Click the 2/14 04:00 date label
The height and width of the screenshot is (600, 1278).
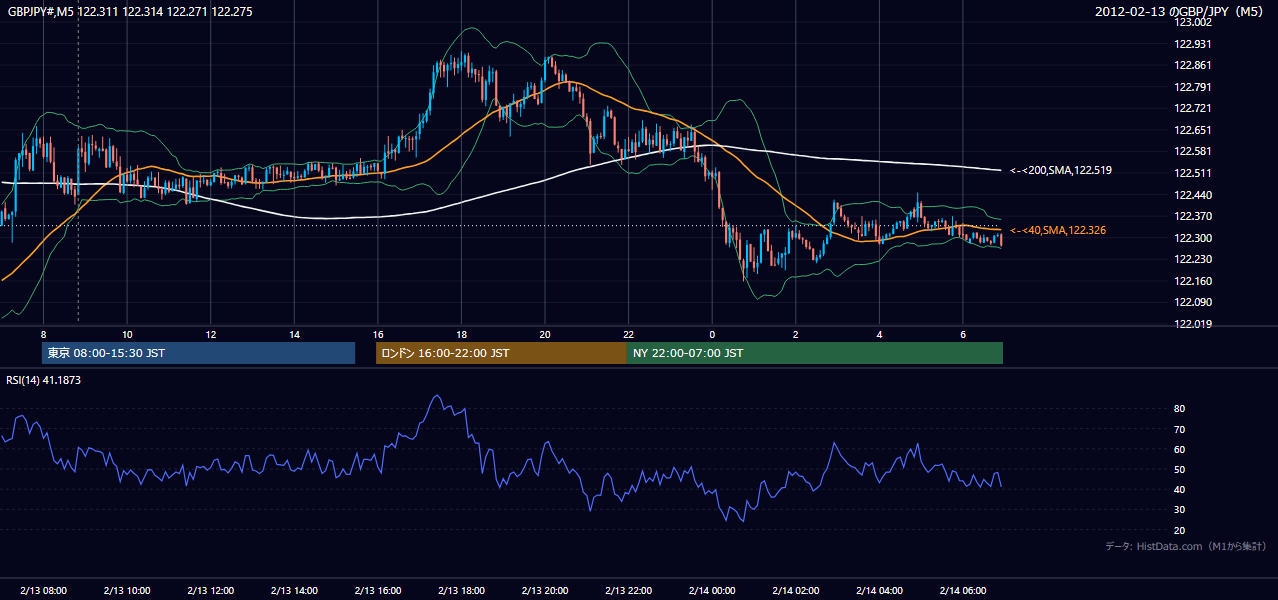click(879, 590)
